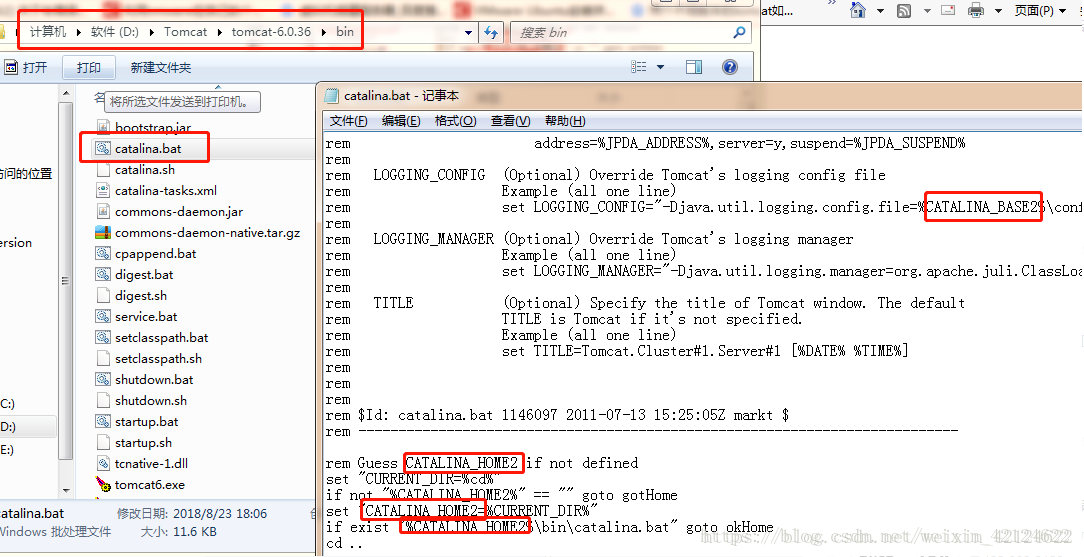The width and height of the screenshot is (1084, 557).
Task: Select the tcnative-1.dll file icon
Action: click(103, 464)
